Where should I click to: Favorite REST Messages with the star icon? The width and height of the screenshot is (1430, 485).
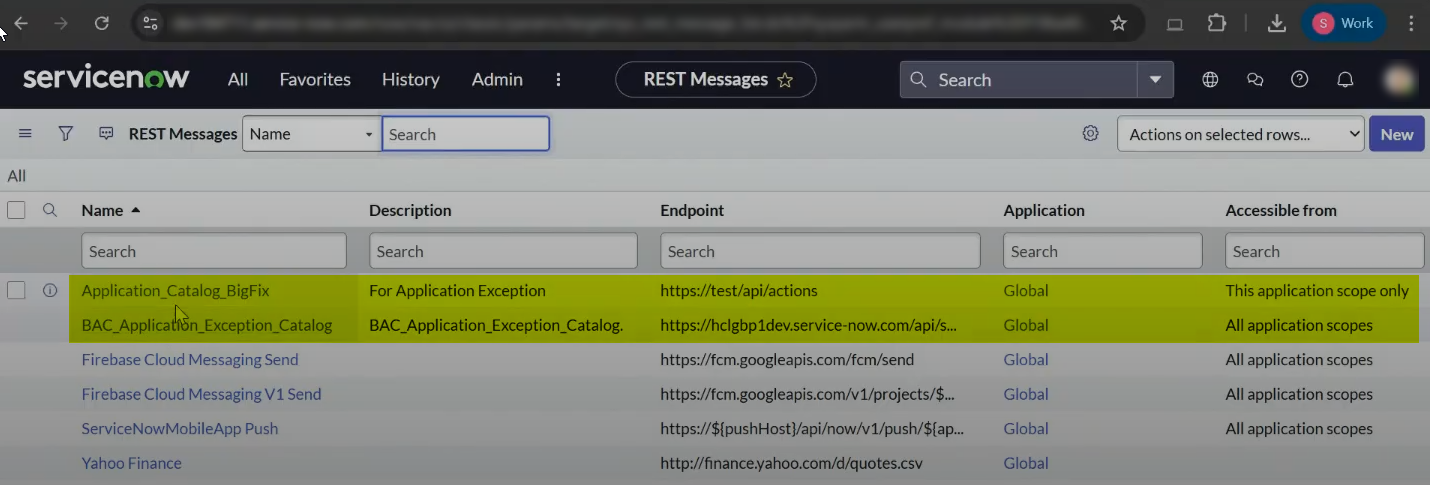coord(785,80)
